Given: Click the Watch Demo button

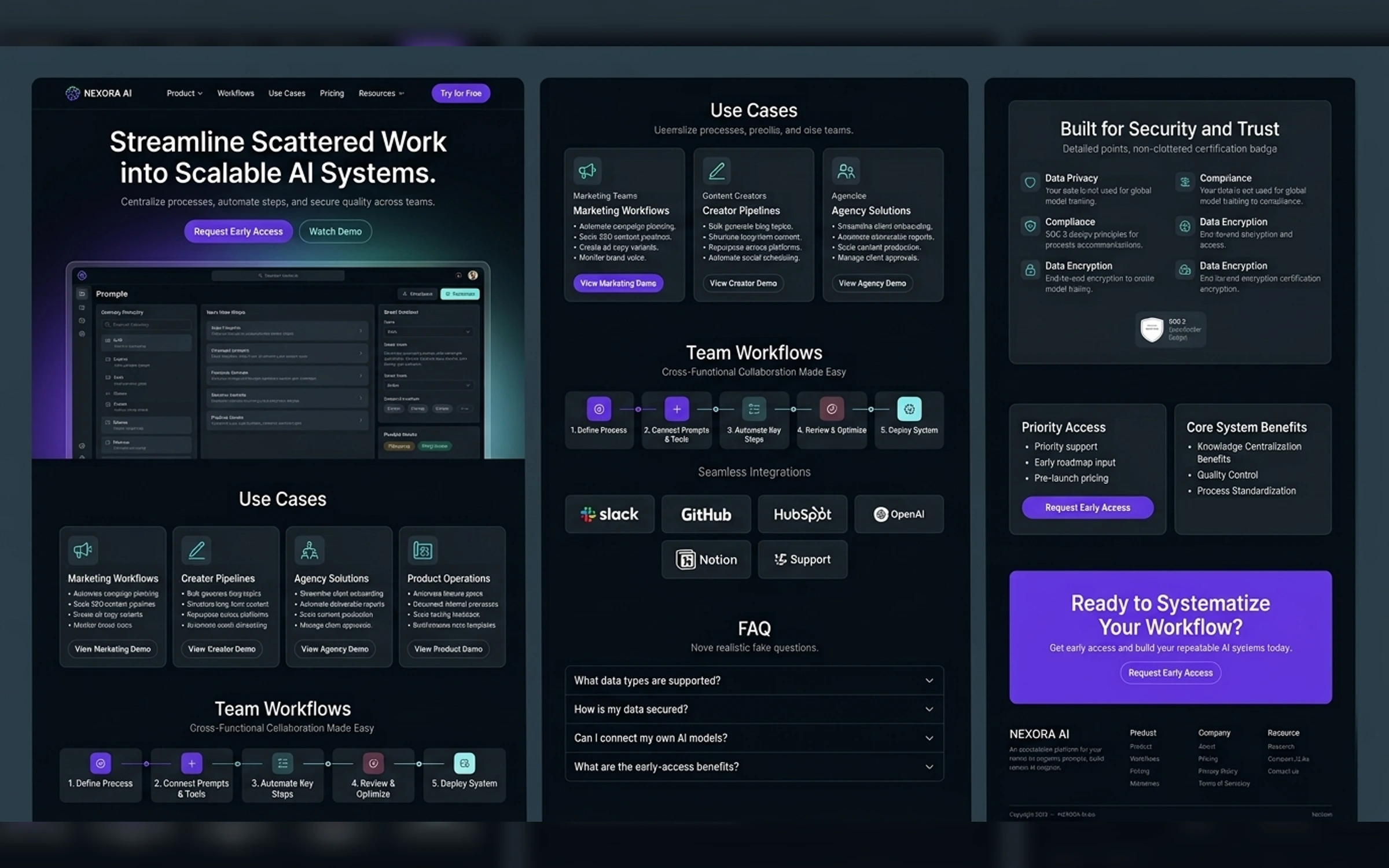Looking at the screenshot, I should click(x=335, y=231).
